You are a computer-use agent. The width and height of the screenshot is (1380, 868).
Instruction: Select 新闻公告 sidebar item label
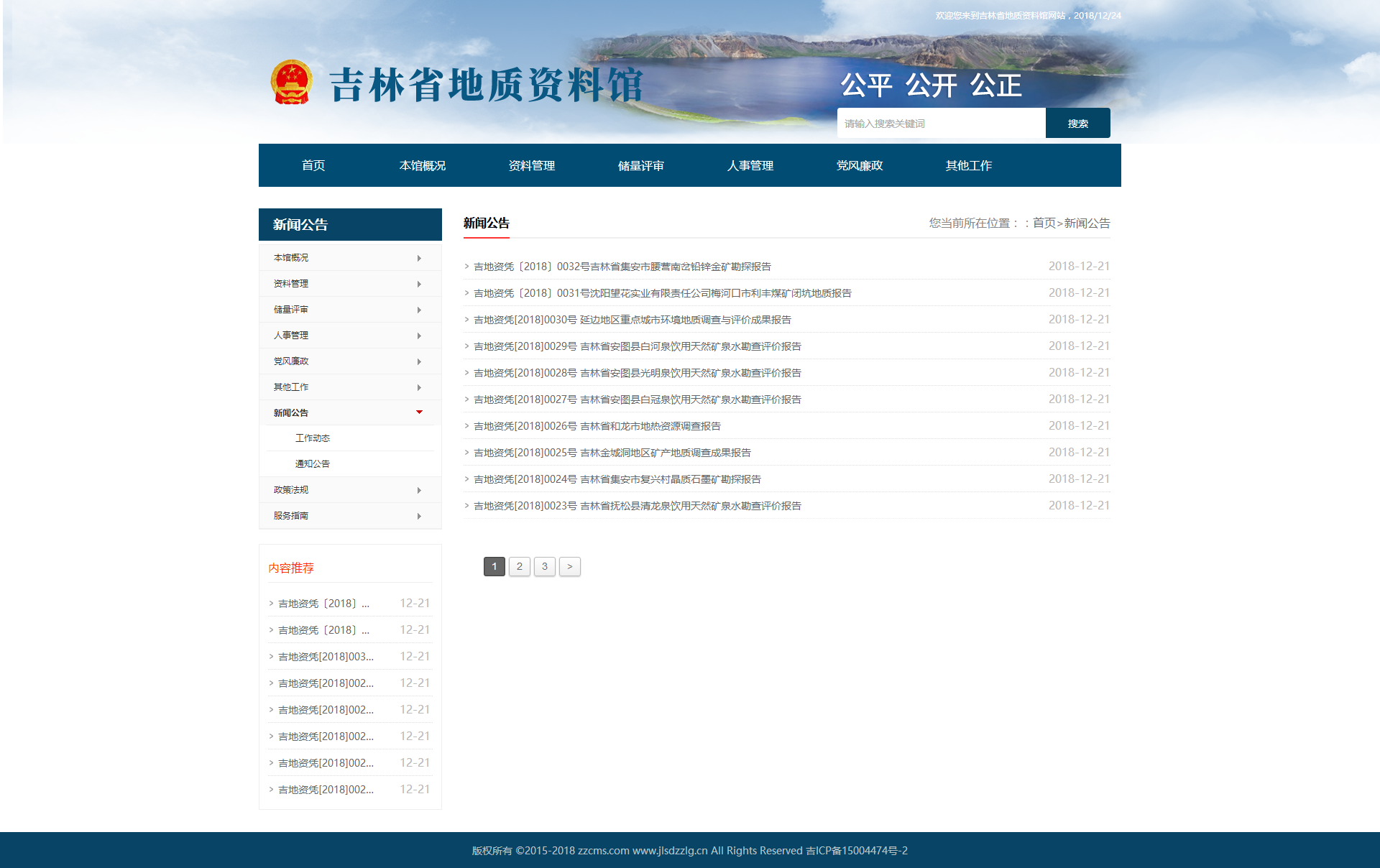coord(291,413)
